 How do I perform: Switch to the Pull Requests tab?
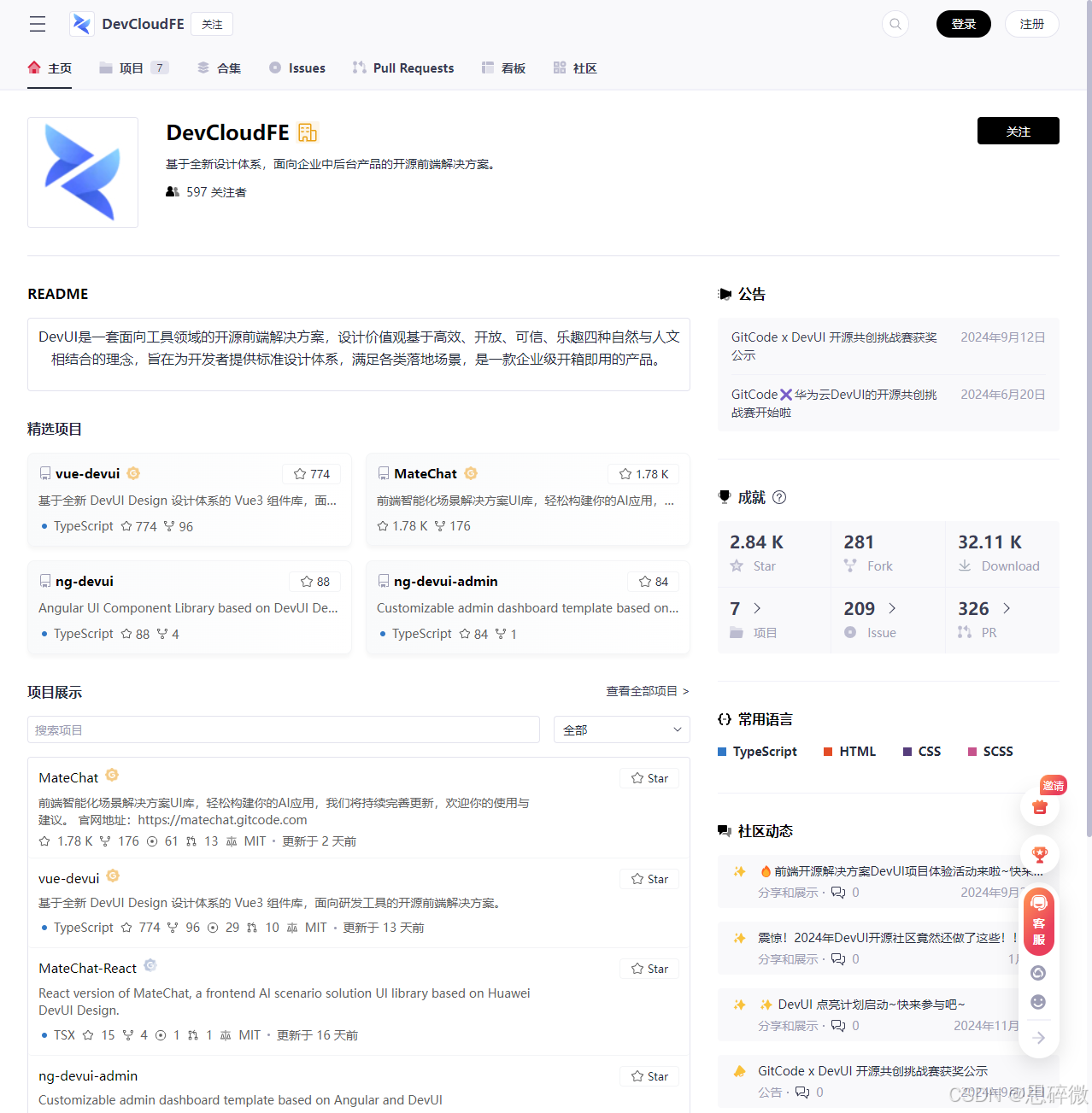point(403,68)
